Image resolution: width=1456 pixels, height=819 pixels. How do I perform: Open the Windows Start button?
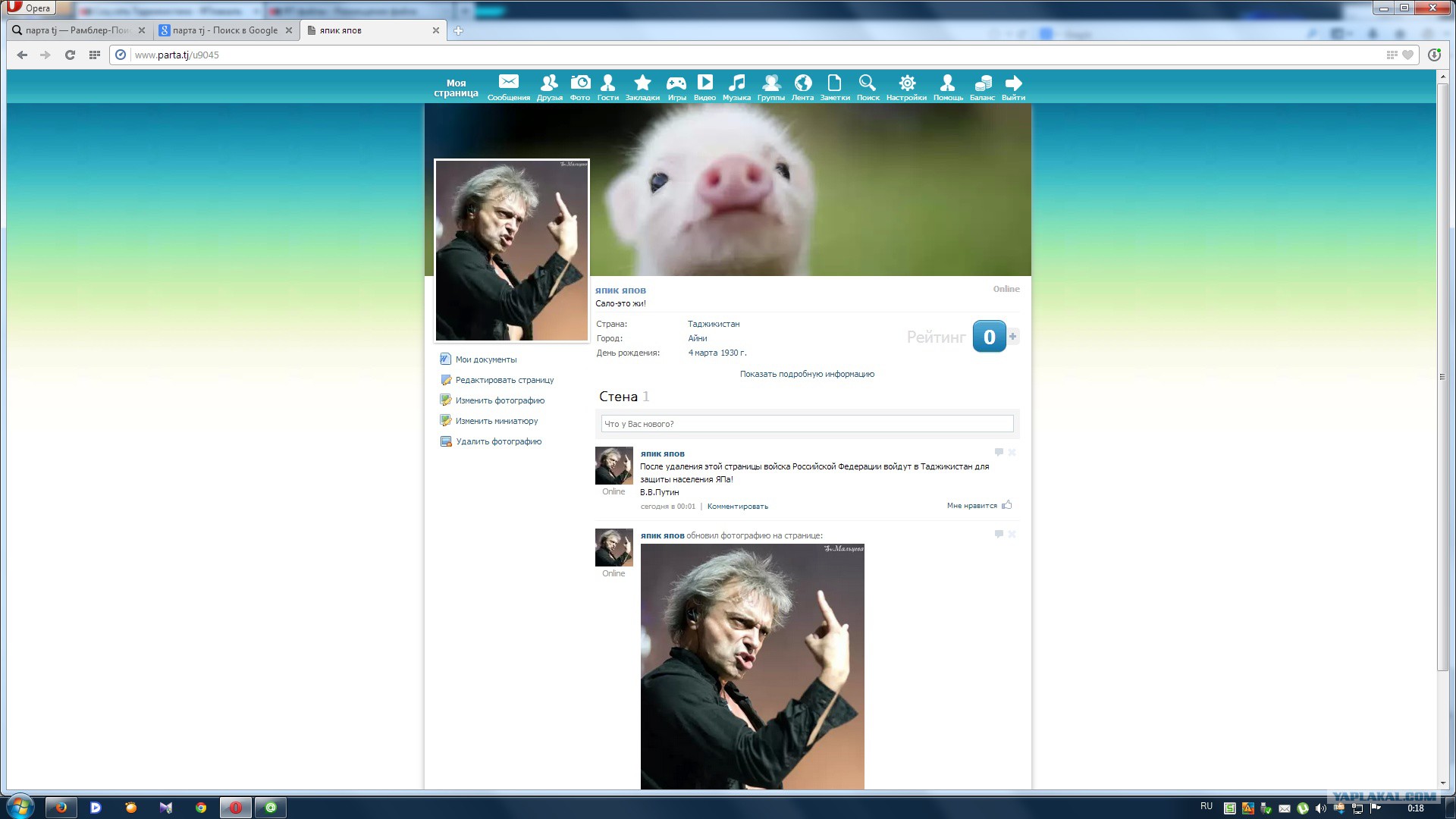pyautogui.click(x=20, y=807)
